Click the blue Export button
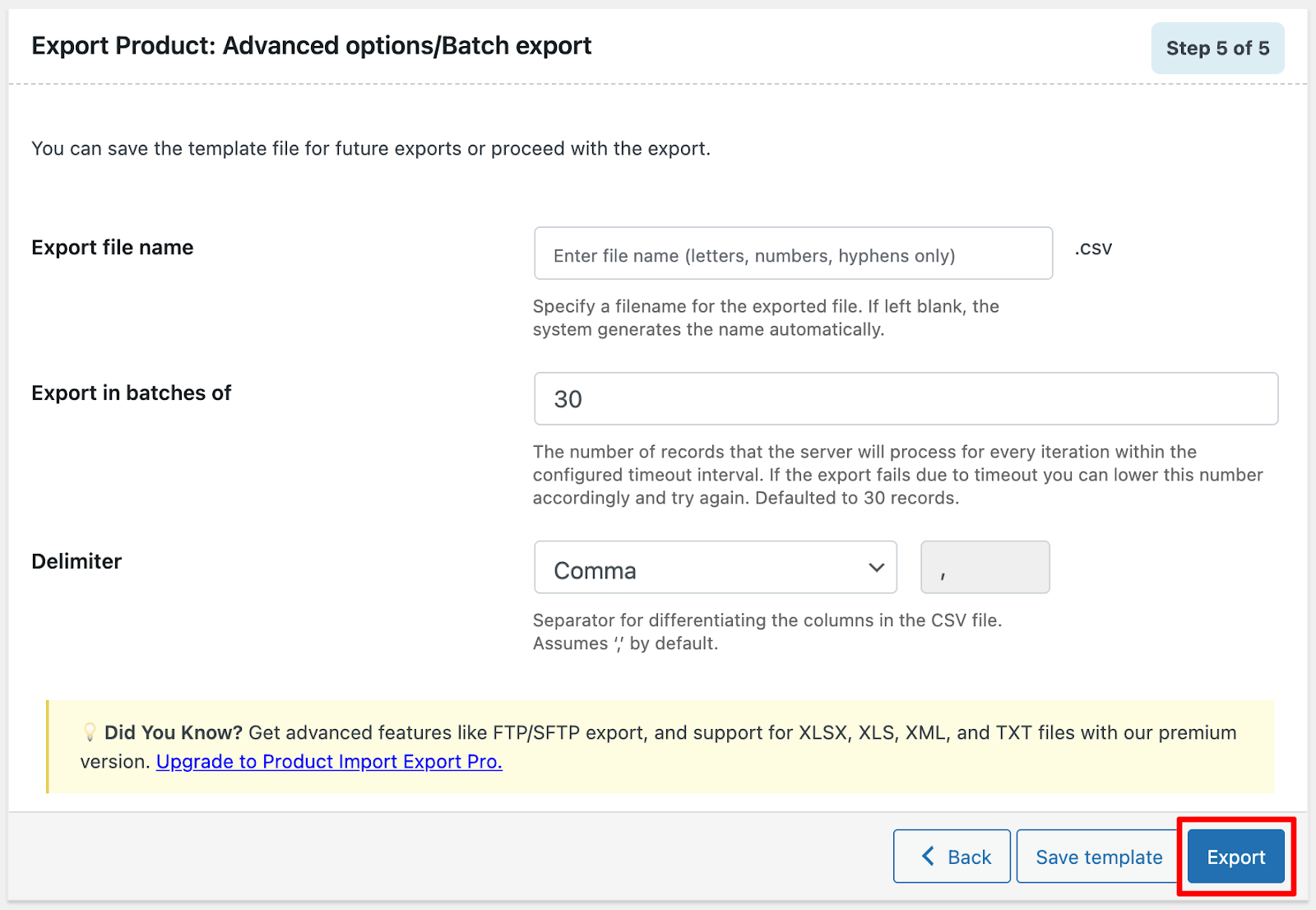Image resolution: width=1316 pixels, height=910 pixels. tap(1235, 857)
